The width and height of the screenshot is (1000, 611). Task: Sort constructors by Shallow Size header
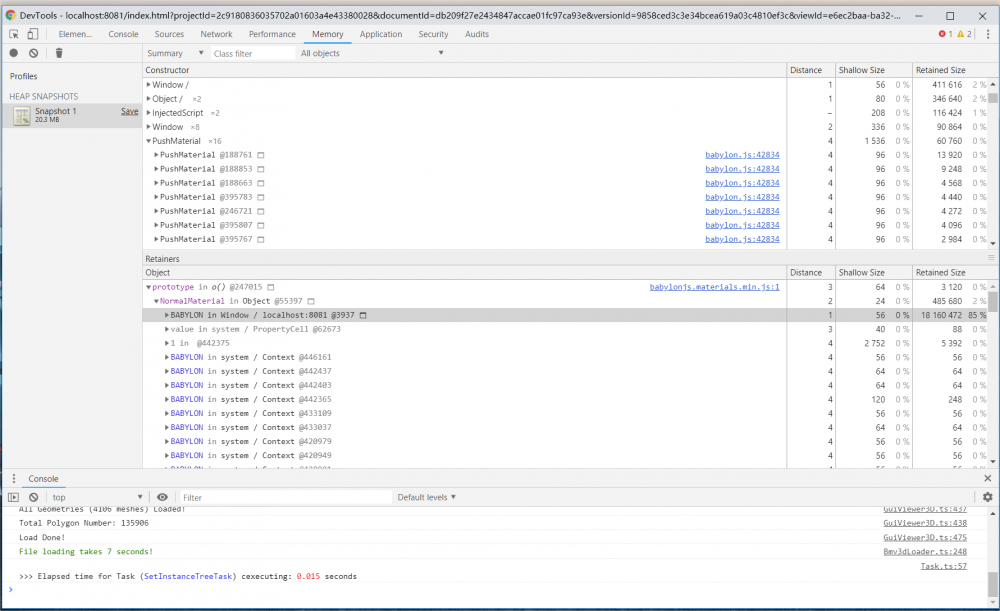(x=874, y=70)
